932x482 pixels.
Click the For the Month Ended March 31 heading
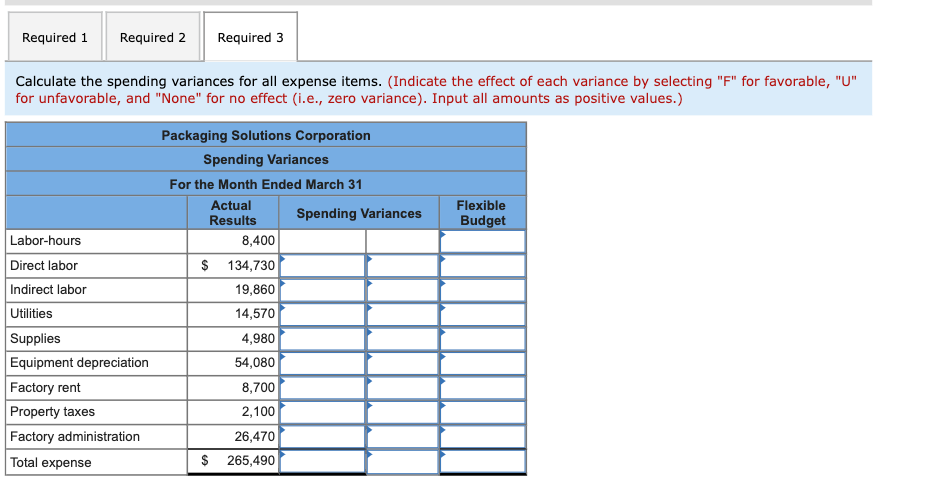(x=266, y=184)
